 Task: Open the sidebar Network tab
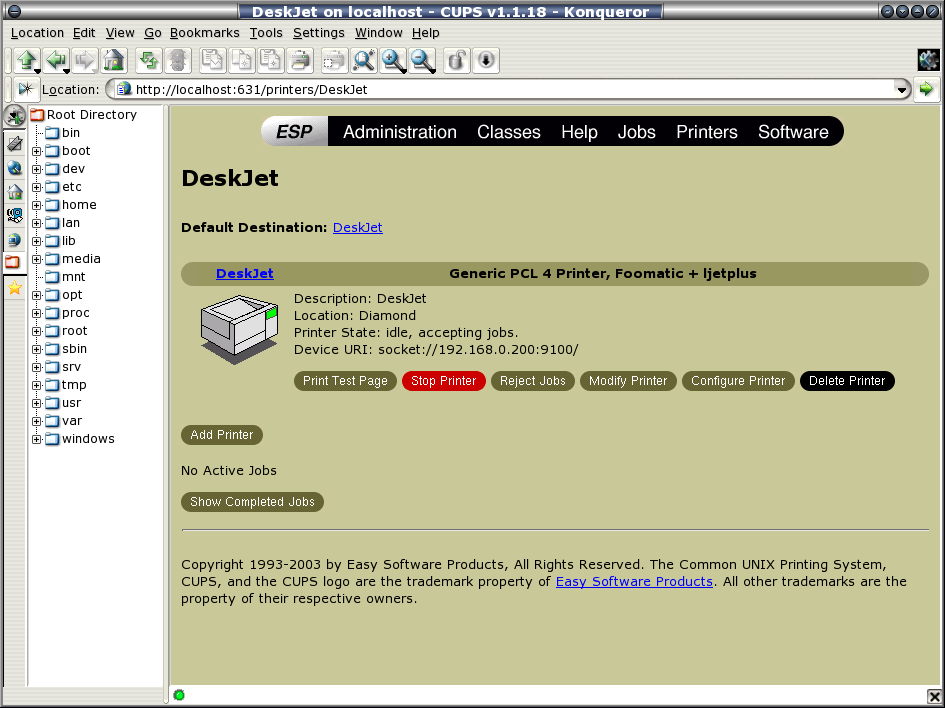pos(14,215)
